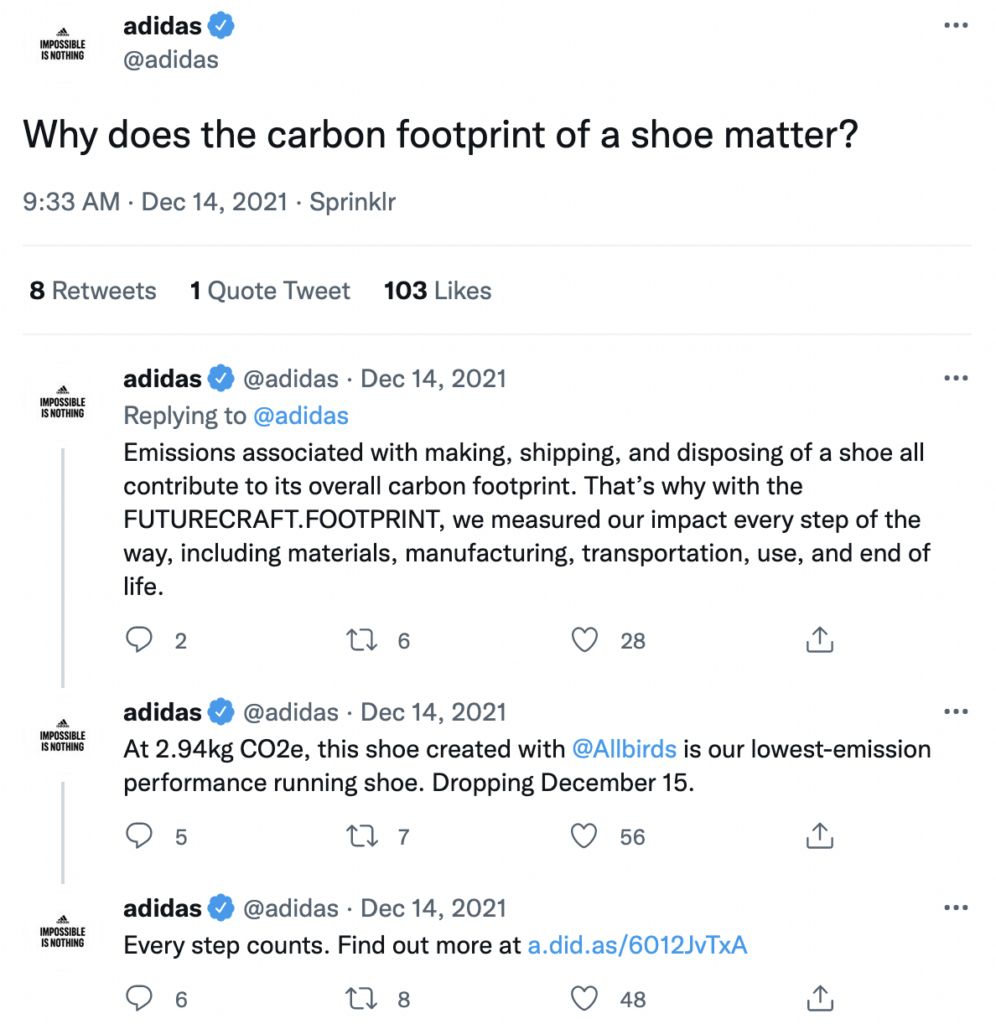Image resolution: width=996 pixels, height=1024 pixels.
Task: Retweet the 2.94kg CO2e Allbirds tweet
Action: 361,836
